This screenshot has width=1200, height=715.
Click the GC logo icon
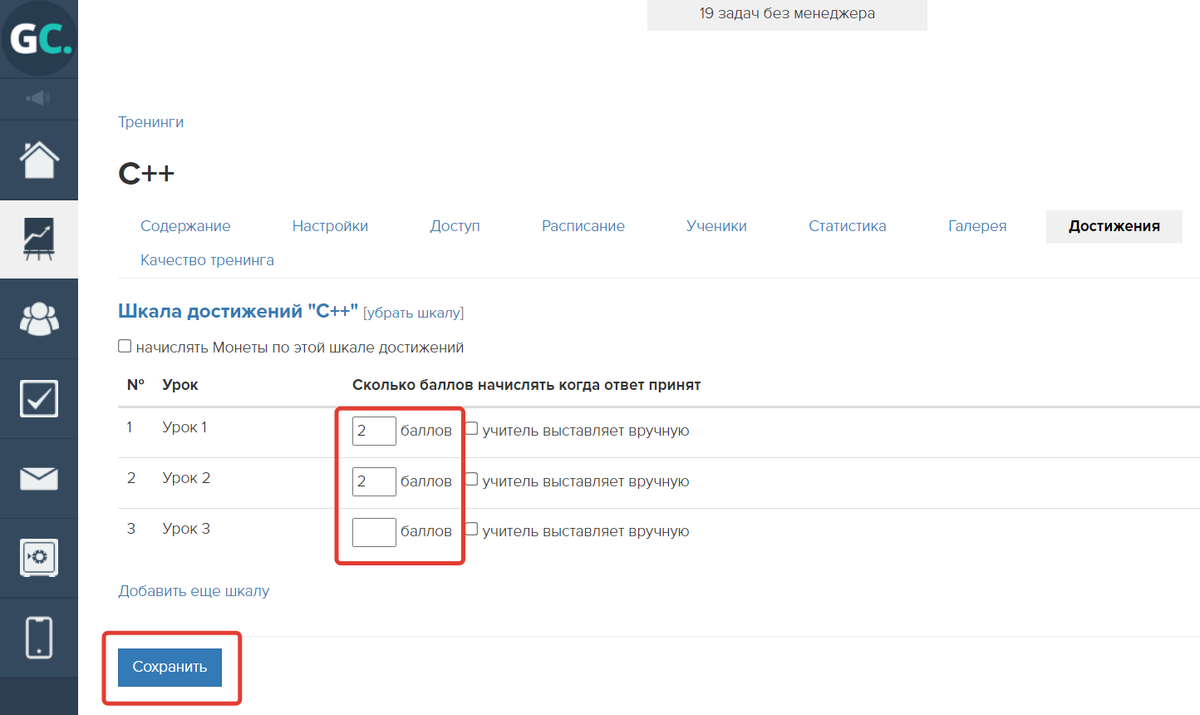coord(39,38)
